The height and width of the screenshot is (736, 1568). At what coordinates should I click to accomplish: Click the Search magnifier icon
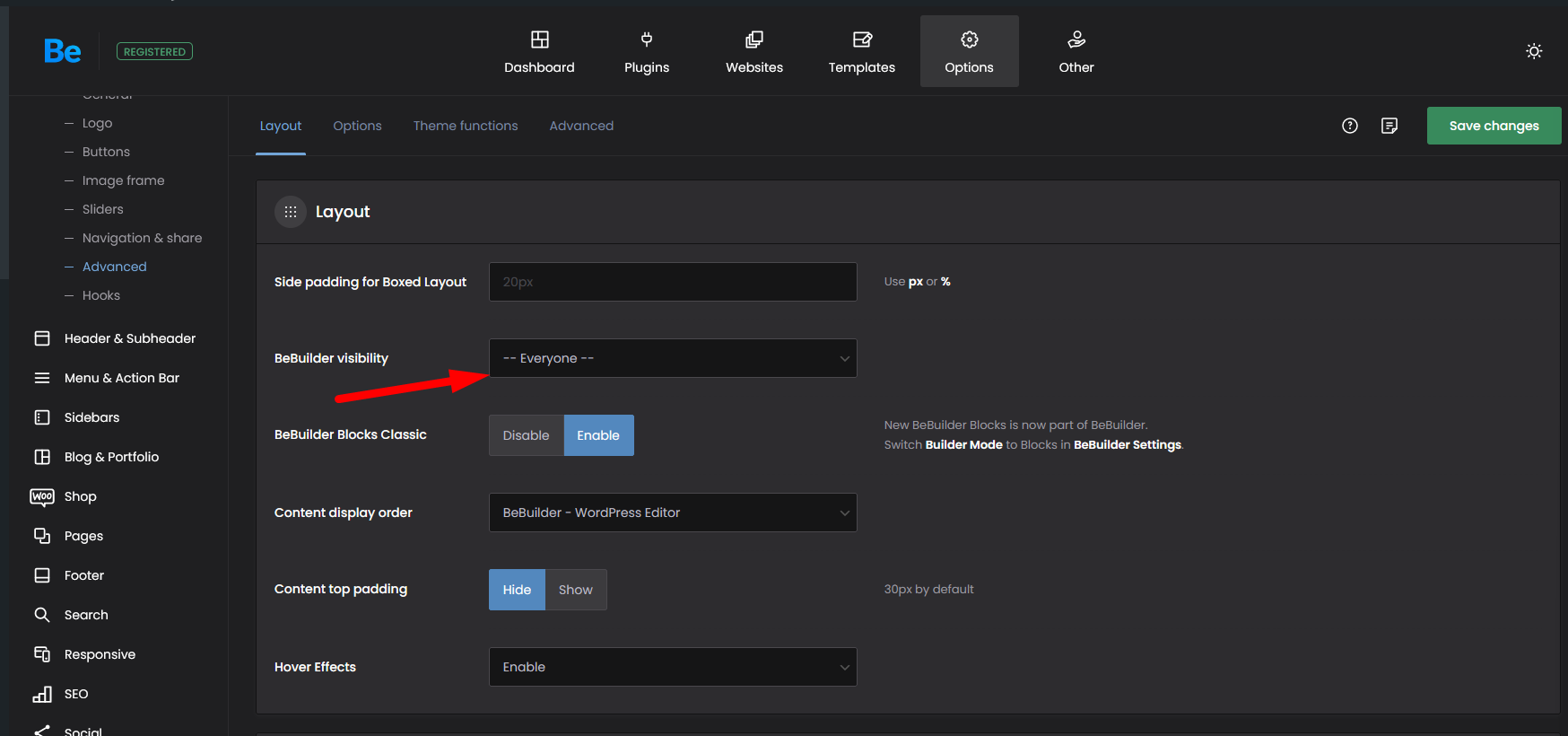tap(42, 615)
